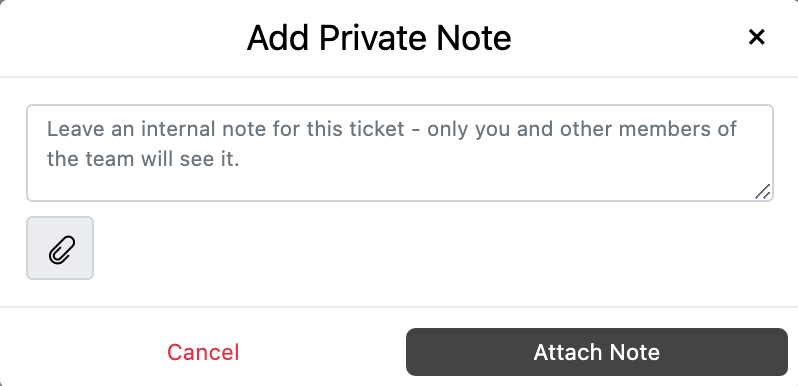
Task: Place the cursor in the private note box
Action: click(400, 153)
